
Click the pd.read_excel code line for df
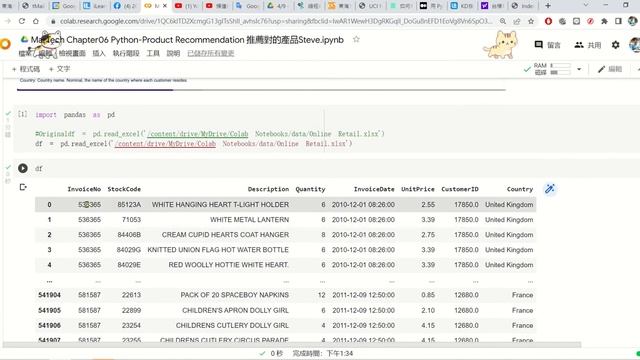click(193, 144)
